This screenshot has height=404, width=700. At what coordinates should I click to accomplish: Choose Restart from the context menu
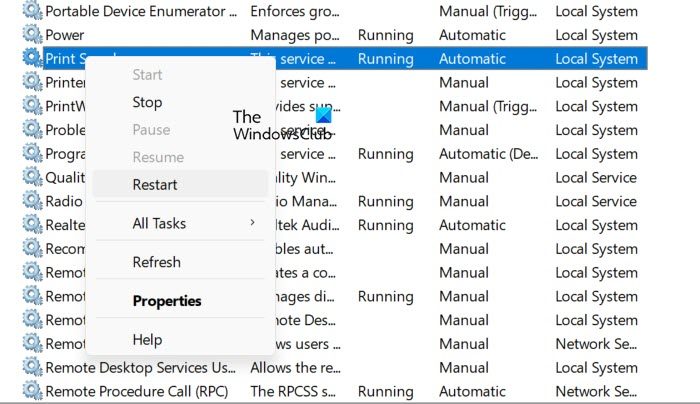pos(155,184)
